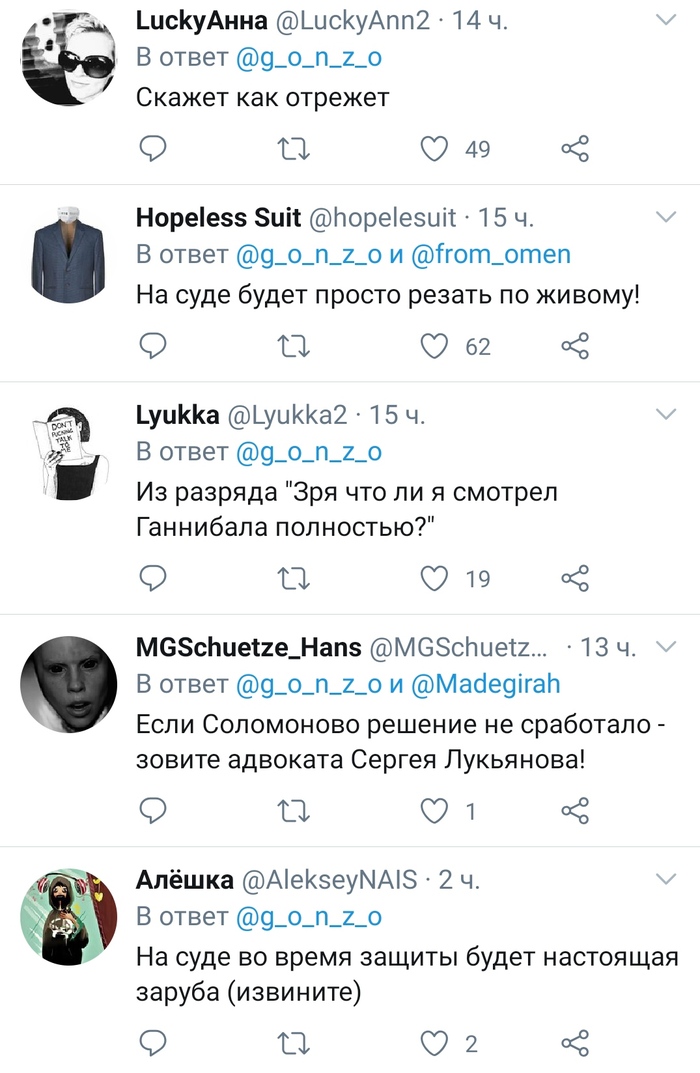700x1073 pixels.
Task: Reply to LuckyАнна's tweet
Action: coord(151,149)
